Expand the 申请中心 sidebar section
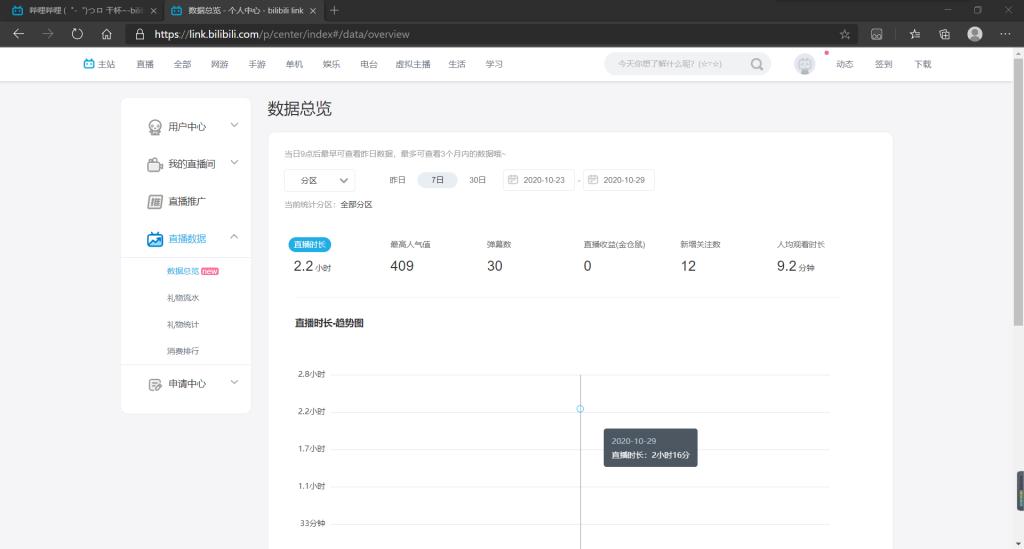This screenshot has width=1024, height=549. point(234,383)
